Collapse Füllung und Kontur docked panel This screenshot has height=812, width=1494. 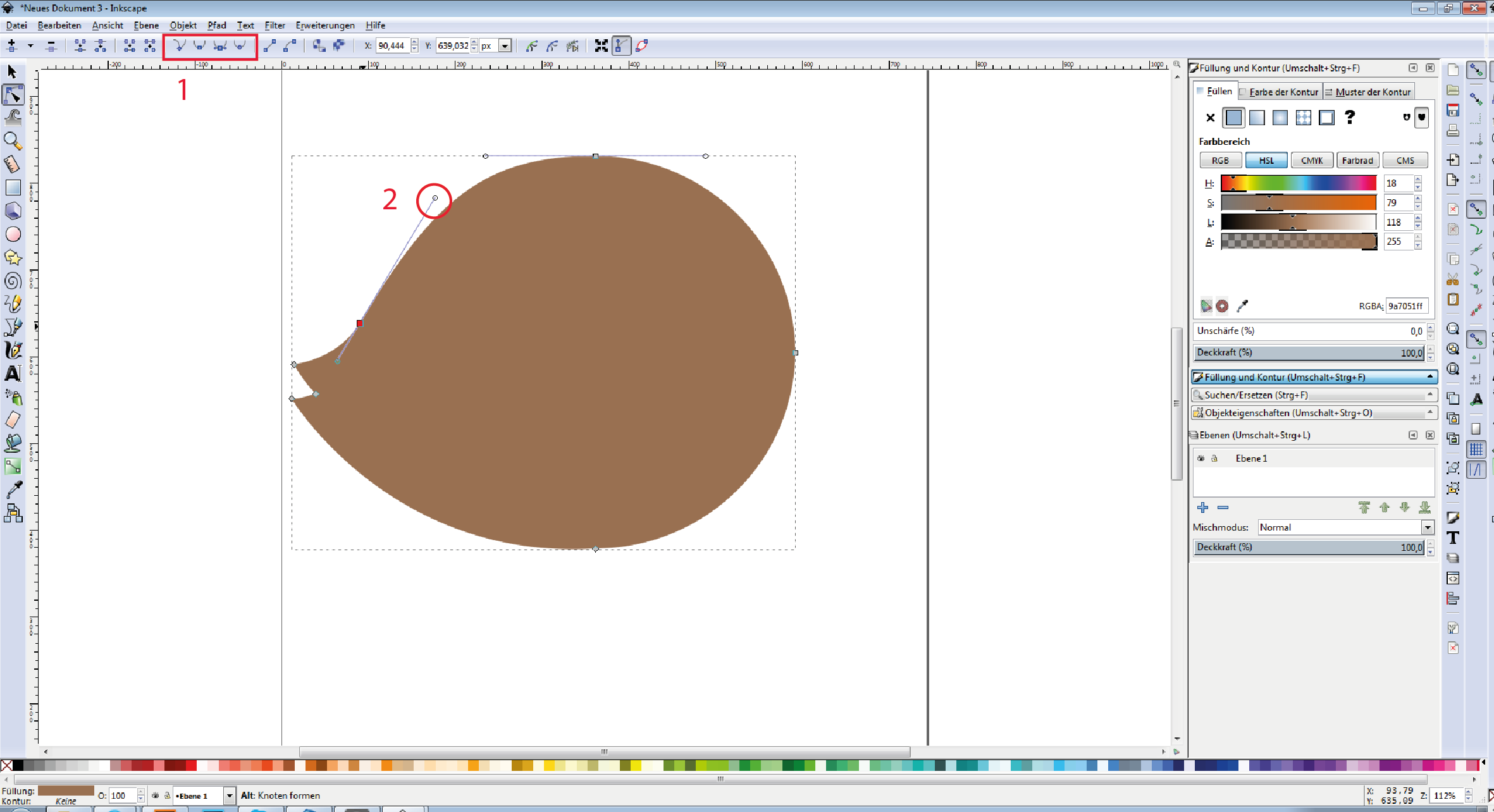[1314, 377]
